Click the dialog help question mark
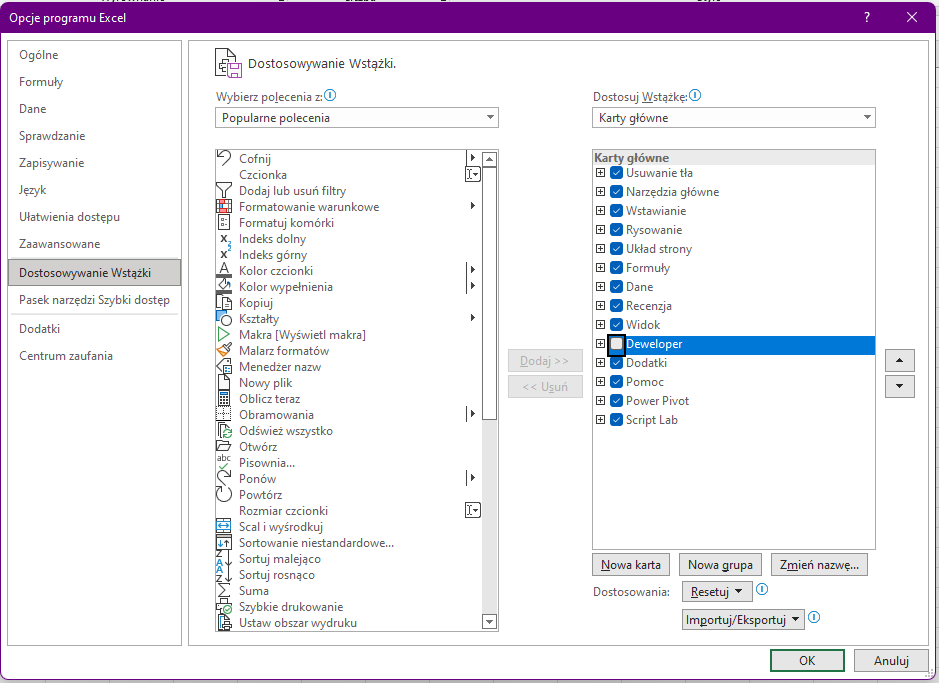Image resolution: width=939 pixels, height=683 pixels. point(867,17)
